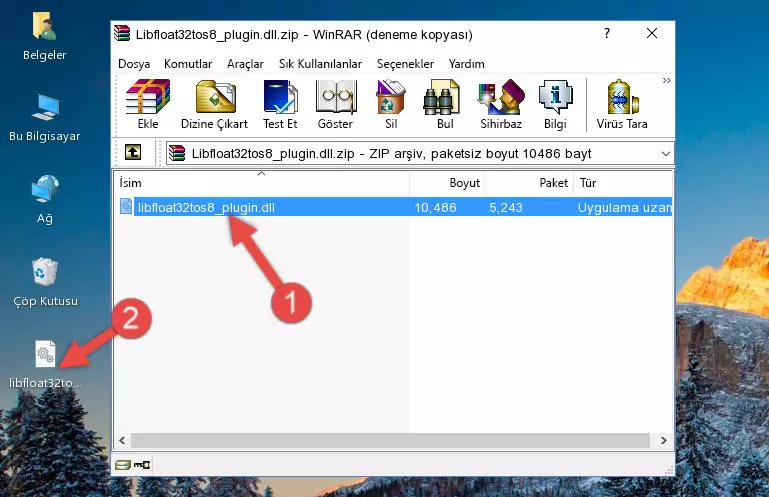
Task: Sort by the Tür column header
Action: tap(623, 183)
